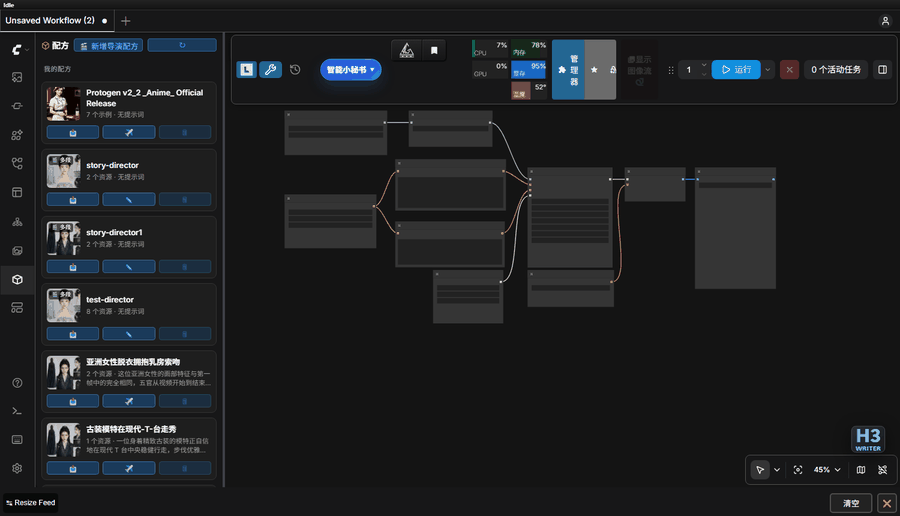Launch the 古装模特在现代-T-台走秀 recipe
This screenshot has height=516, width=900.
coord(129,468)
